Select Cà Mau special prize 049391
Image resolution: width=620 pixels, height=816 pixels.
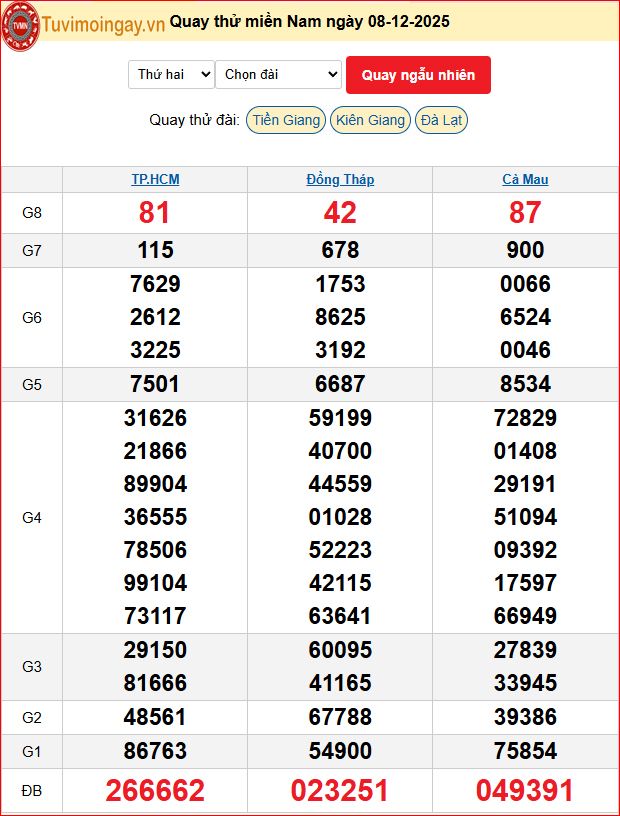click(525, 791)
